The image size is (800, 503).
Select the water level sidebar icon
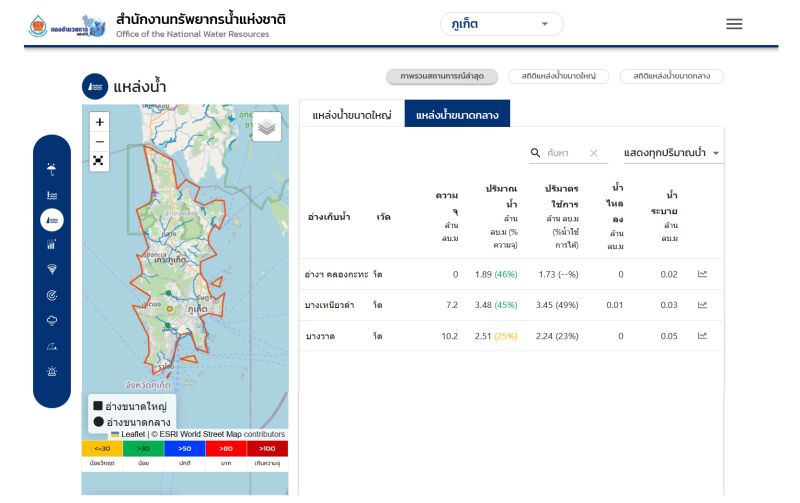(52, 195)
